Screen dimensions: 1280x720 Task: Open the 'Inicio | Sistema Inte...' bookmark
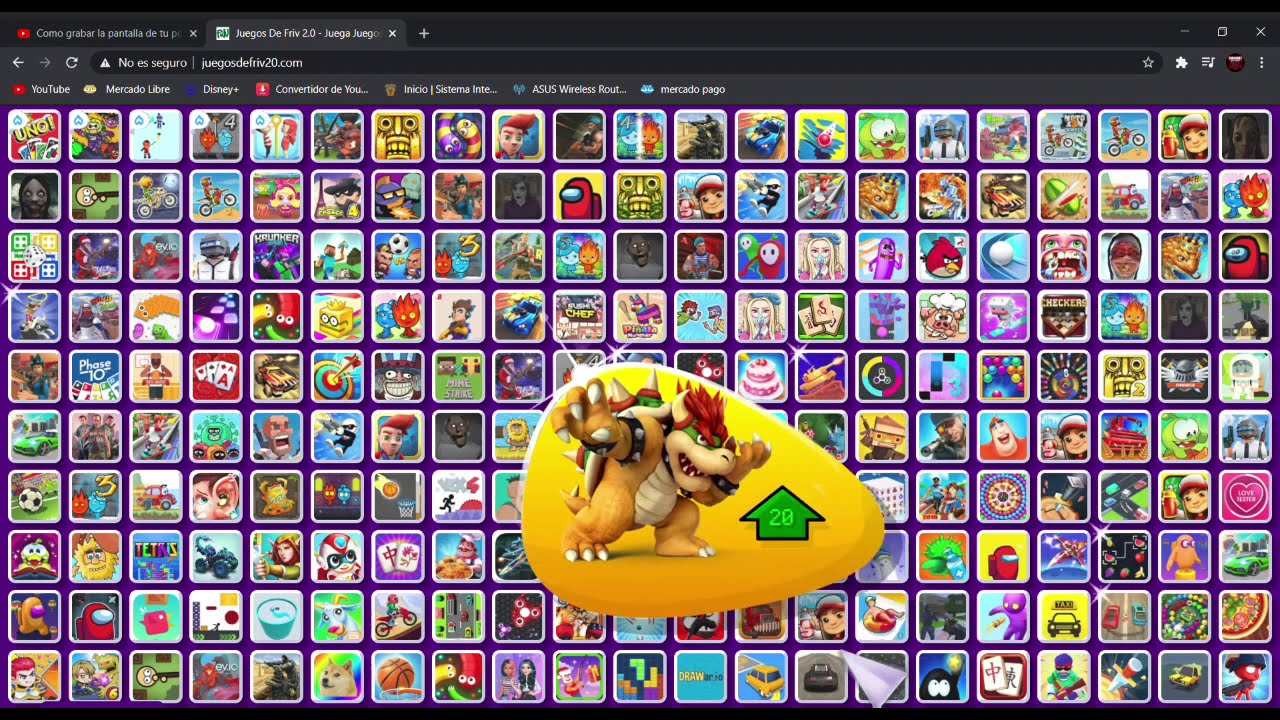pyautogui.click(x=440, y=89)
